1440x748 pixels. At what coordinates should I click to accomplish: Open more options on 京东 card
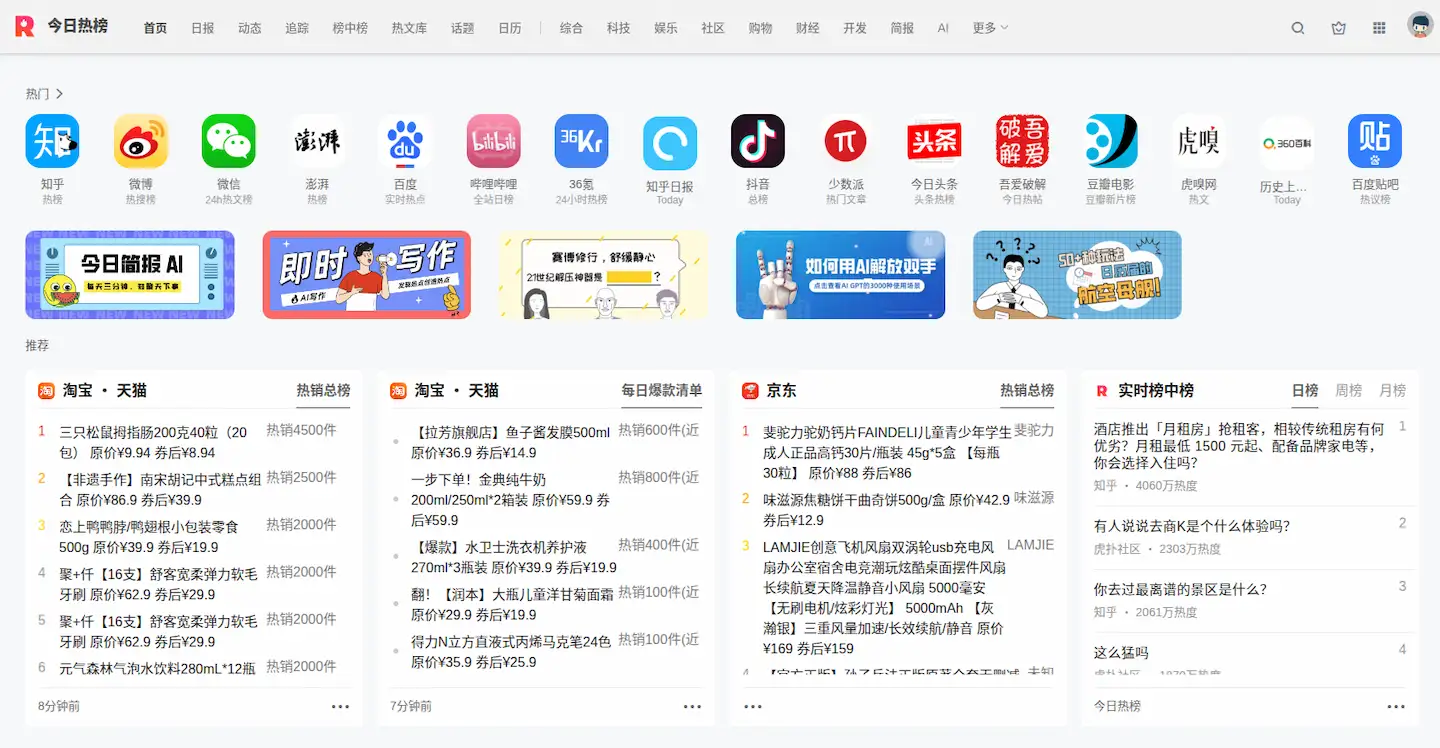(x=753, y=706)
